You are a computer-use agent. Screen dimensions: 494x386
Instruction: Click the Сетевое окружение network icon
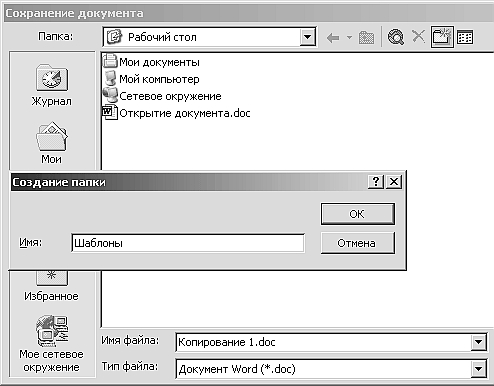110,95
